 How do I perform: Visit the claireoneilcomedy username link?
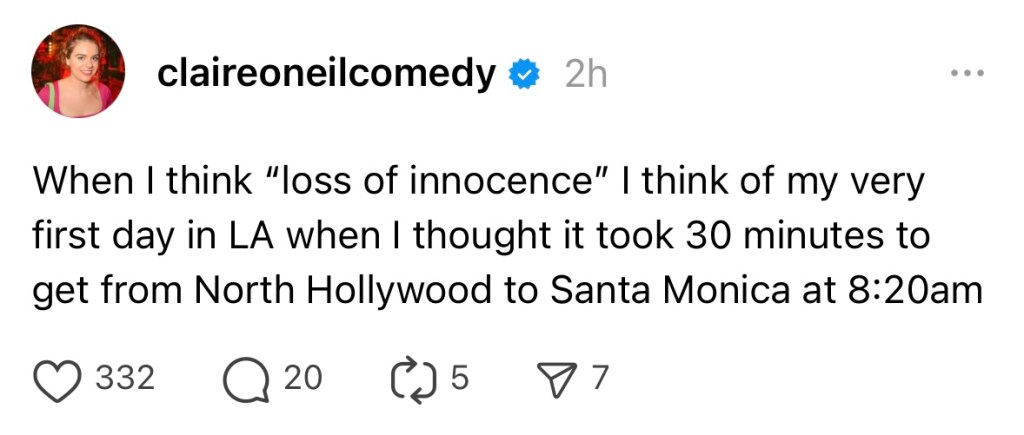326,74
